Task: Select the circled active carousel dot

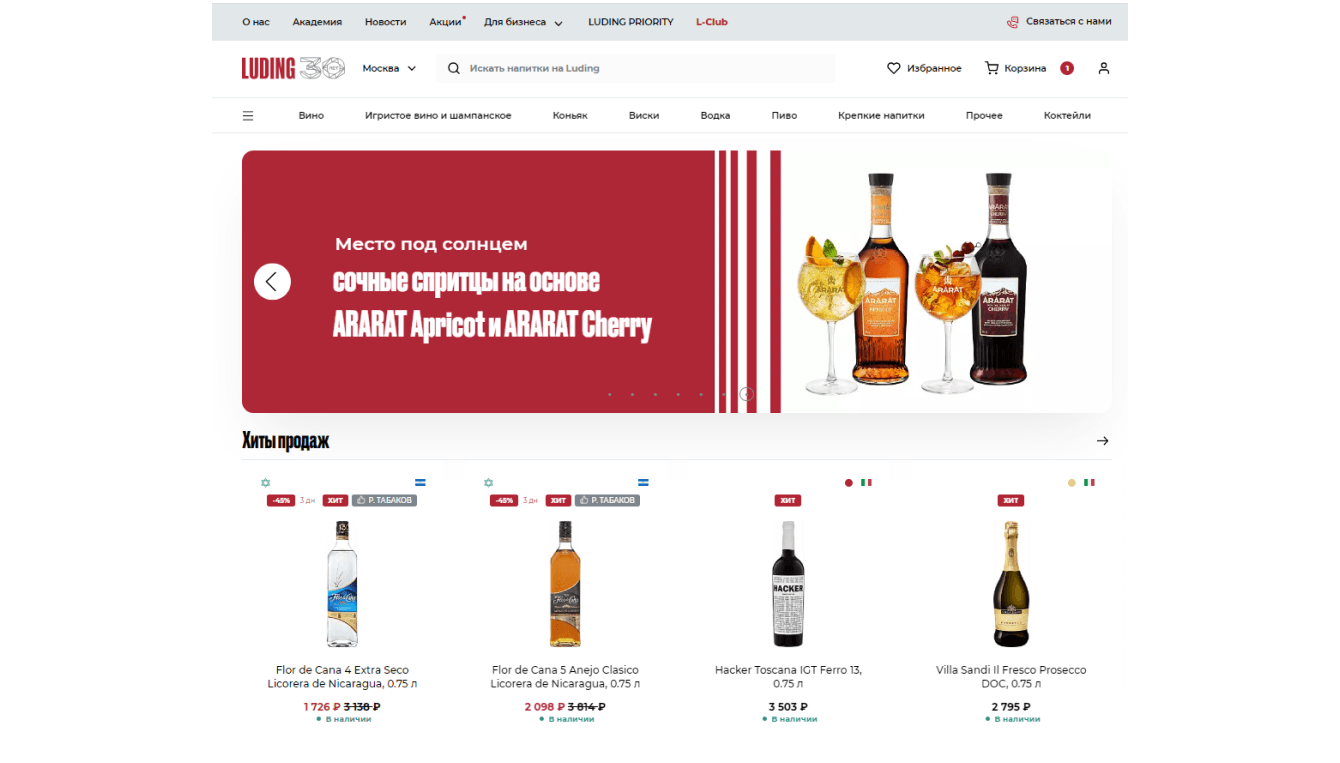Action: [x=747, y=394]
